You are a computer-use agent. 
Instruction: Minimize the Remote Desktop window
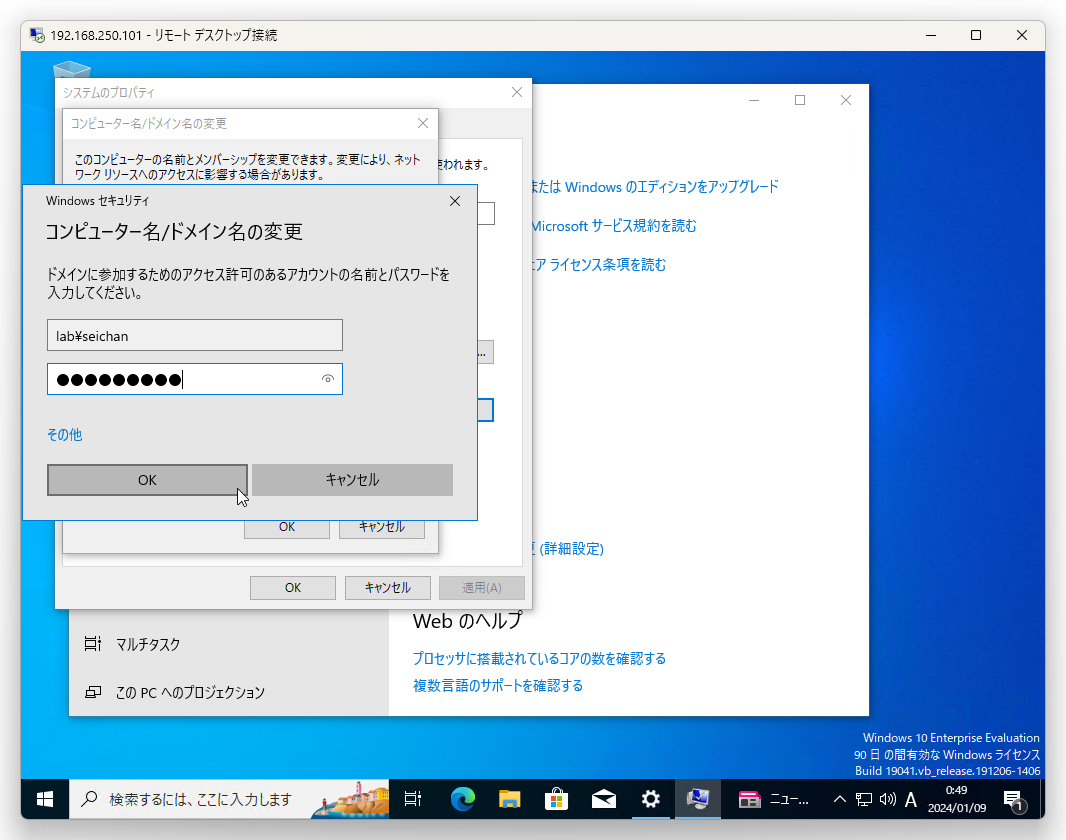[x=931, y=35]
